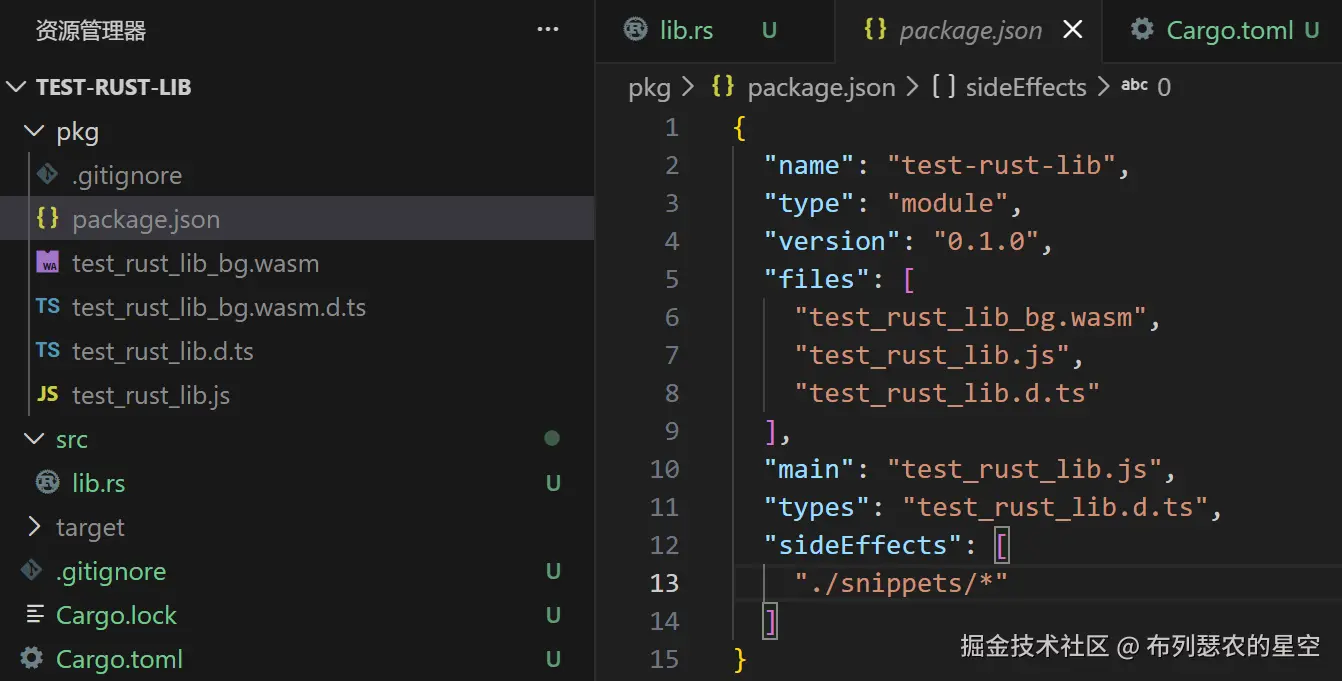Image resolution: width=1342 pixels, height=681 pixels.
Task: Click line number 10 in the gutter
Action: click(x=664, y=469)
